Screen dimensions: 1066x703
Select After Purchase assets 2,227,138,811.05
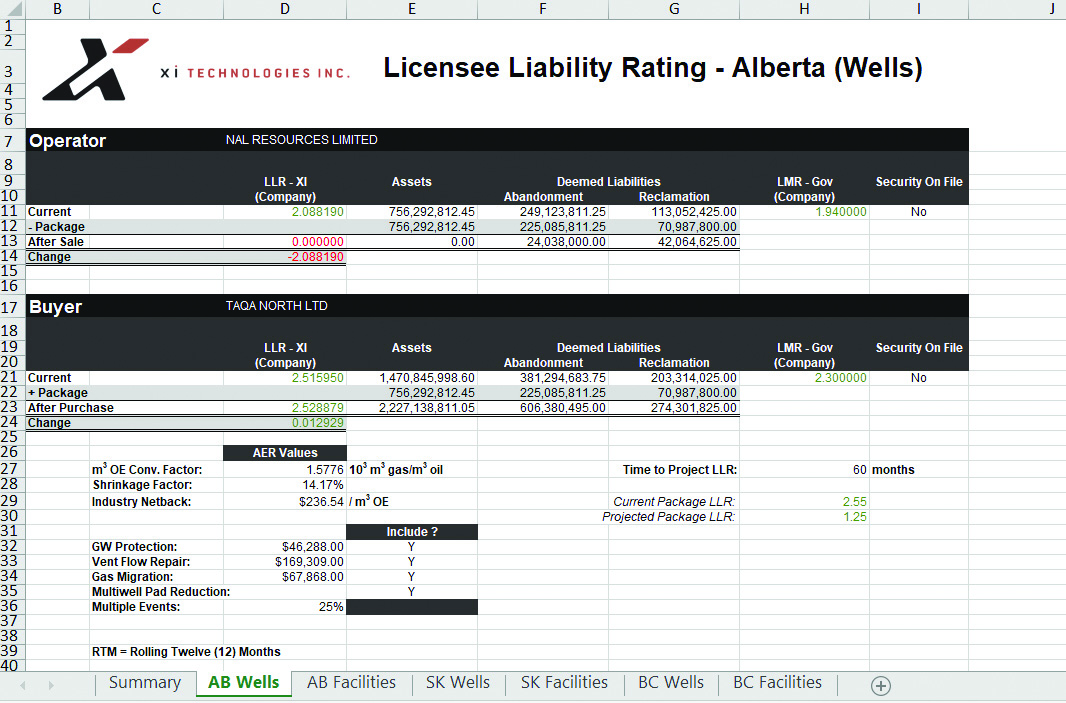(427, 408)
